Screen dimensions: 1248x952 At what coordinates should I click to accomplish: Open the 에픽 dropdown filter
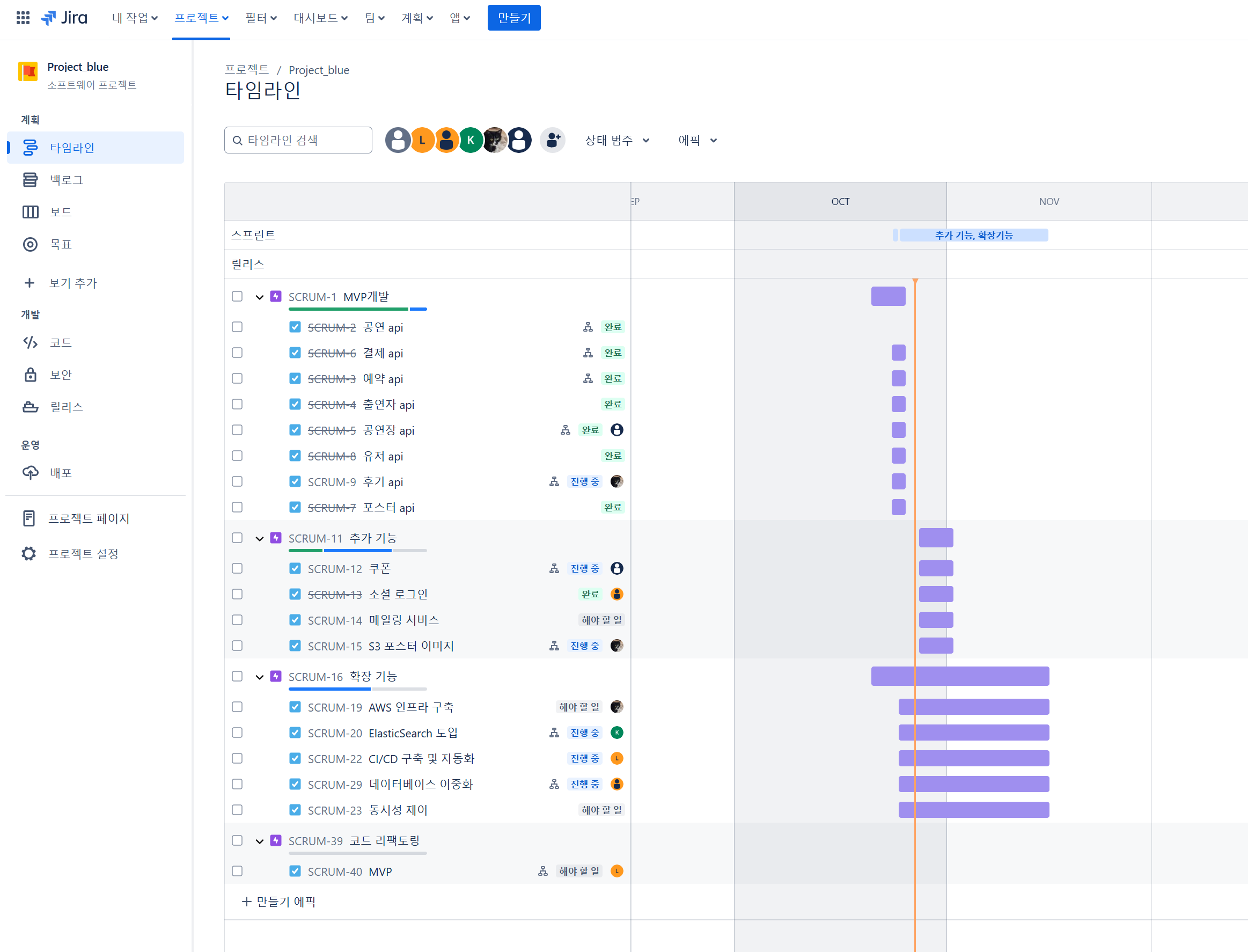pos(698,140)
